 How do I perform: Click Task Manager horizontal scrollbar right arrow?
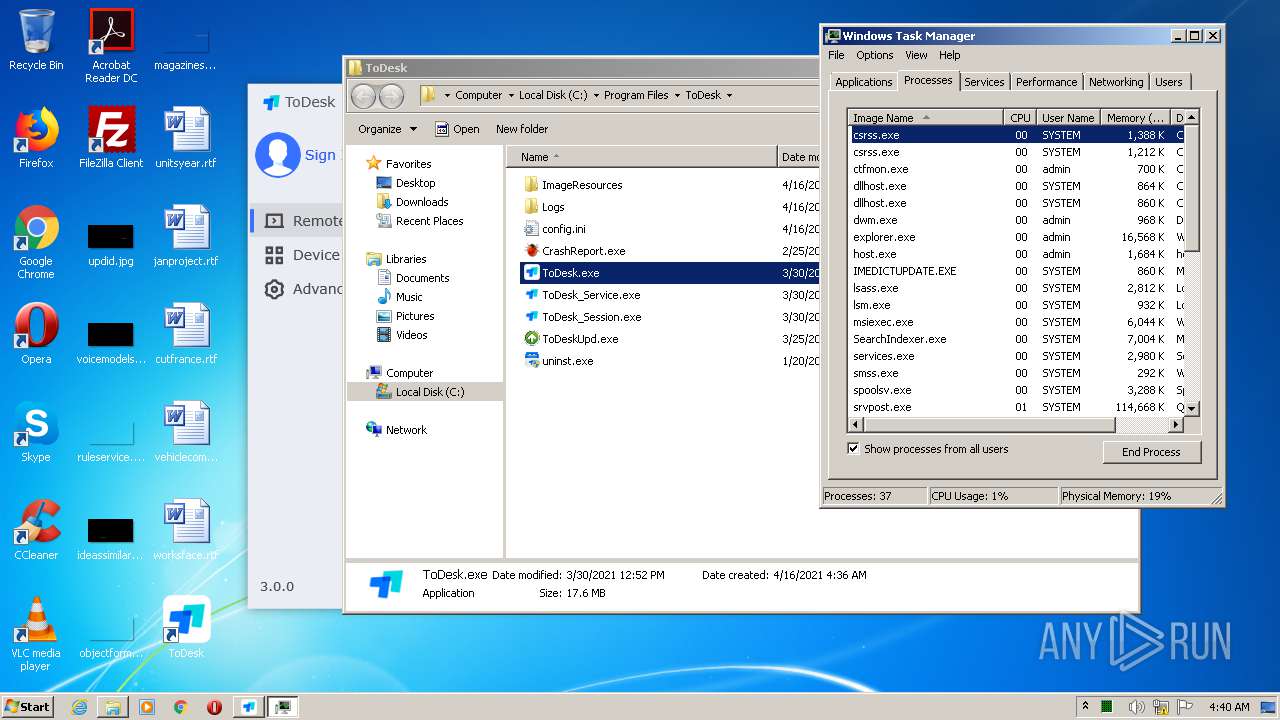(1176, 425)
